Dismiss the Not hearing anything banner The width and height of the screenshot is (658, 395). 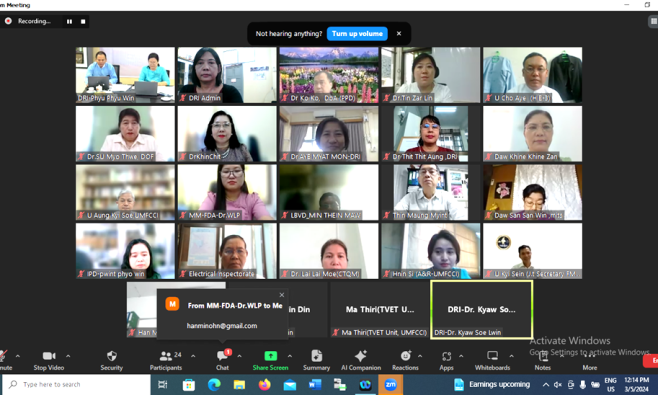coord(399,34)
